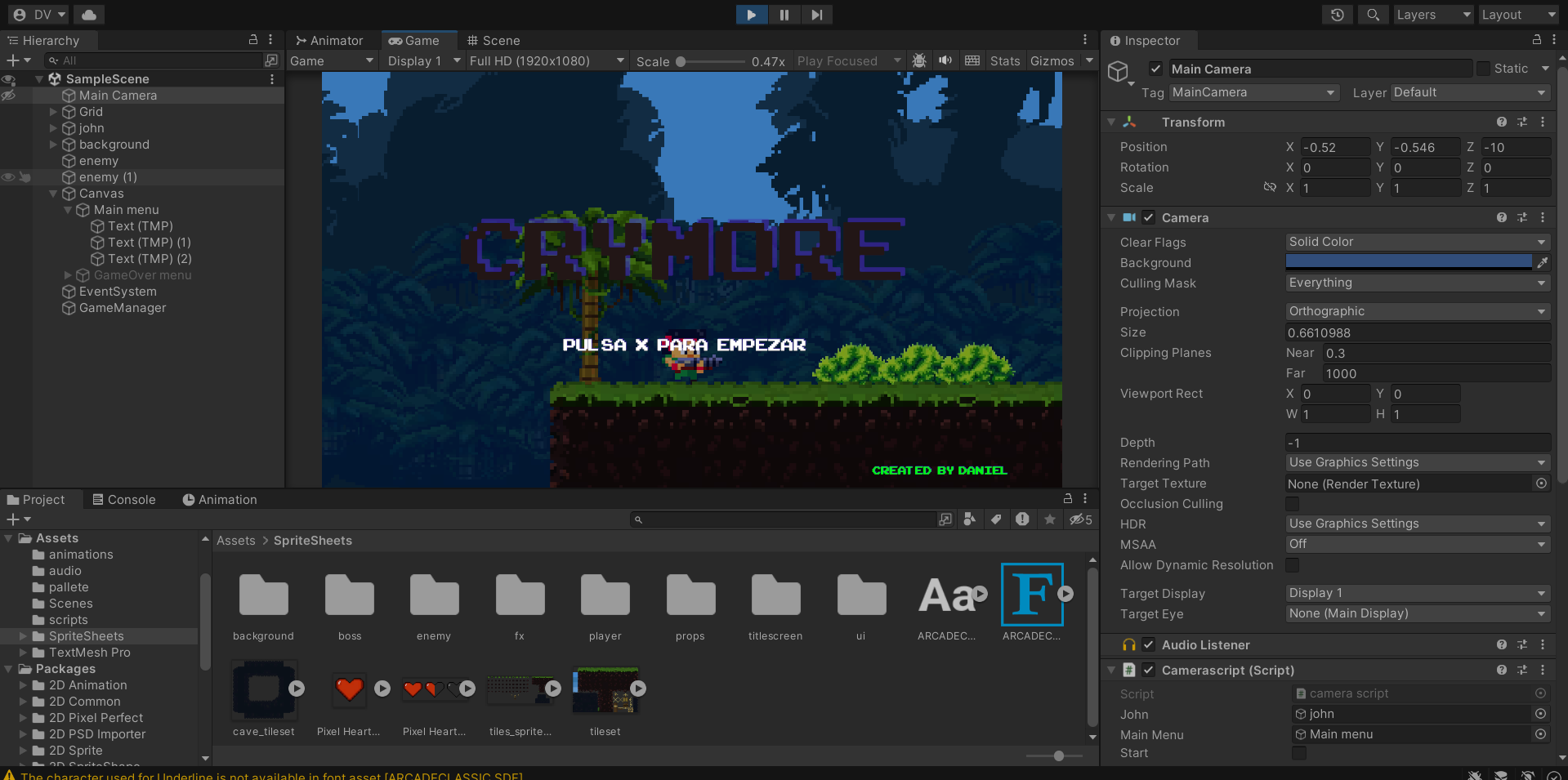This screenshot has height=780, width=1568.
Task: Open the Tag dropdown MainCamera
Action: coord(1254,92)
